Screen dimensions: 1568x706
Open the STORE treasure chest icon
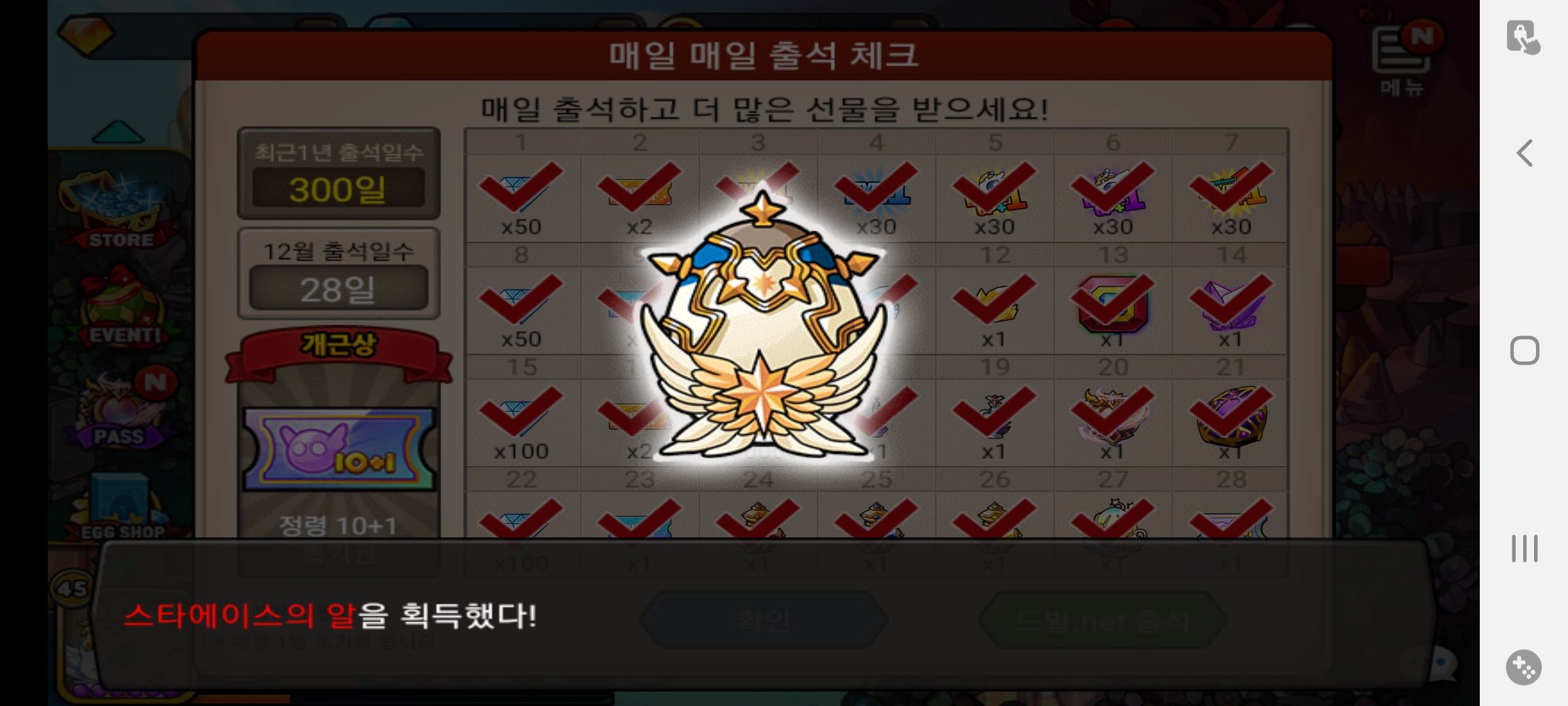(x=119, y=209)
